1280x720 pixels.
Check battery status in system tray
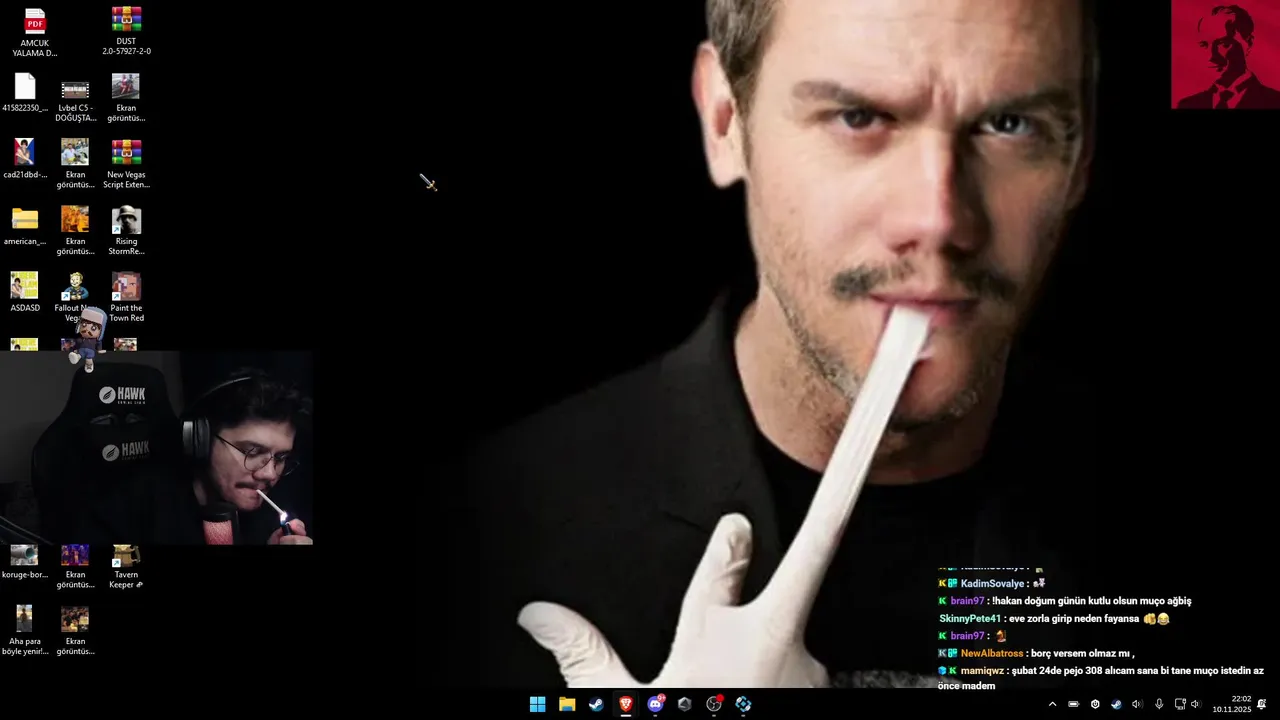[1074, 704]
